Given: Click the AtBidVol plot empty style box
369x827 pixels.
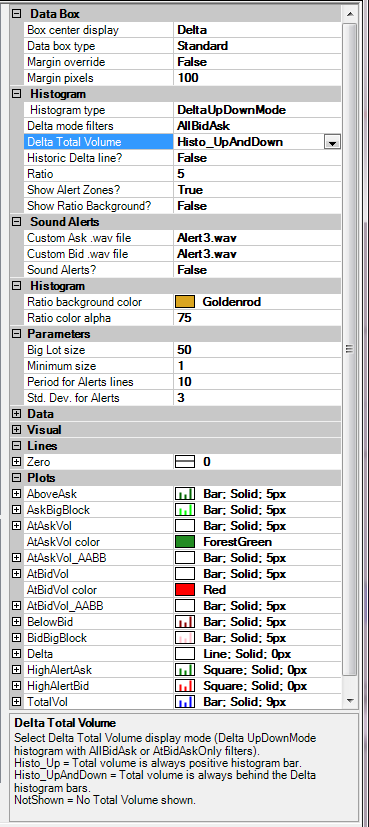Looking at the screenshot, I should tap(185, 574).
